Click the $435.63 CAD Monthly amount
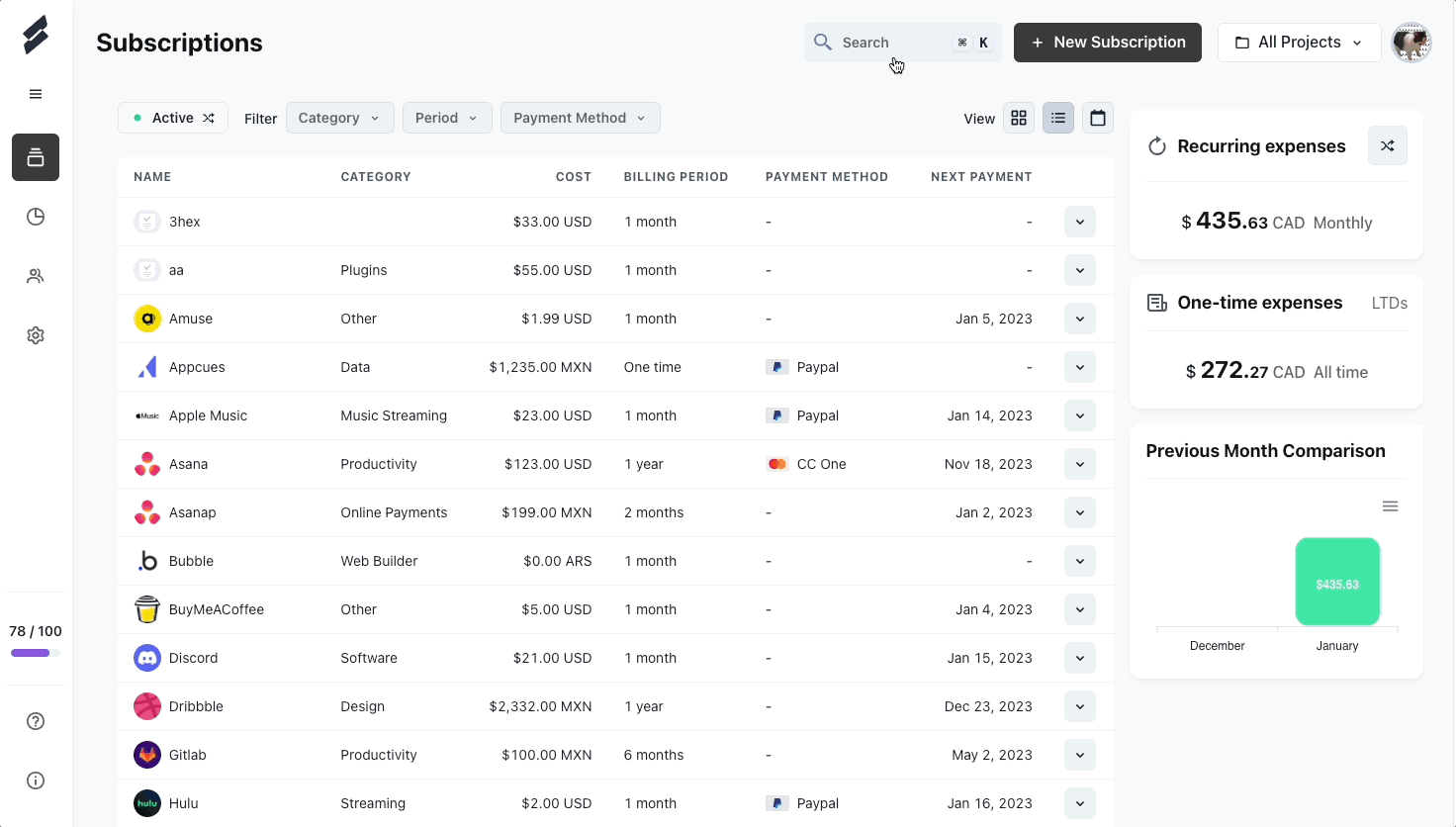1456x827 pixels. tap(1277, 222)
